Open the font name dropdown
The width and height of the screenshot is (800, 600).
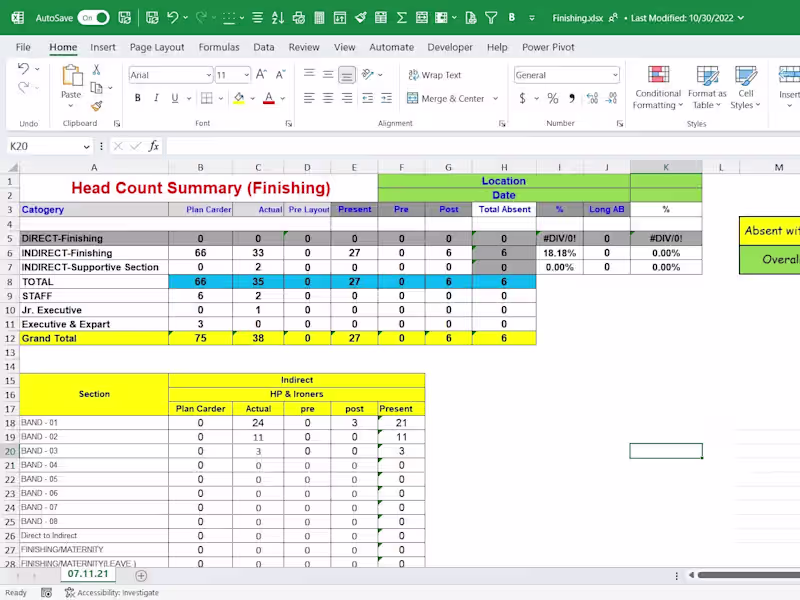tap(208, 75)
